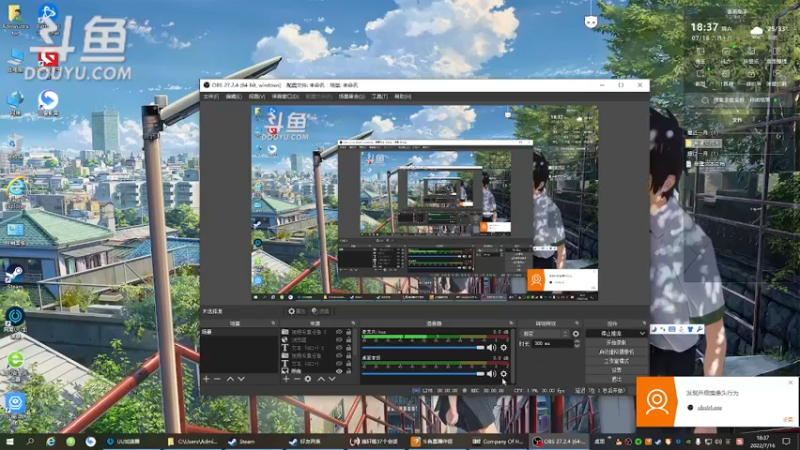
Task: Open the Help menu in OBS
Action: [403, 96]
